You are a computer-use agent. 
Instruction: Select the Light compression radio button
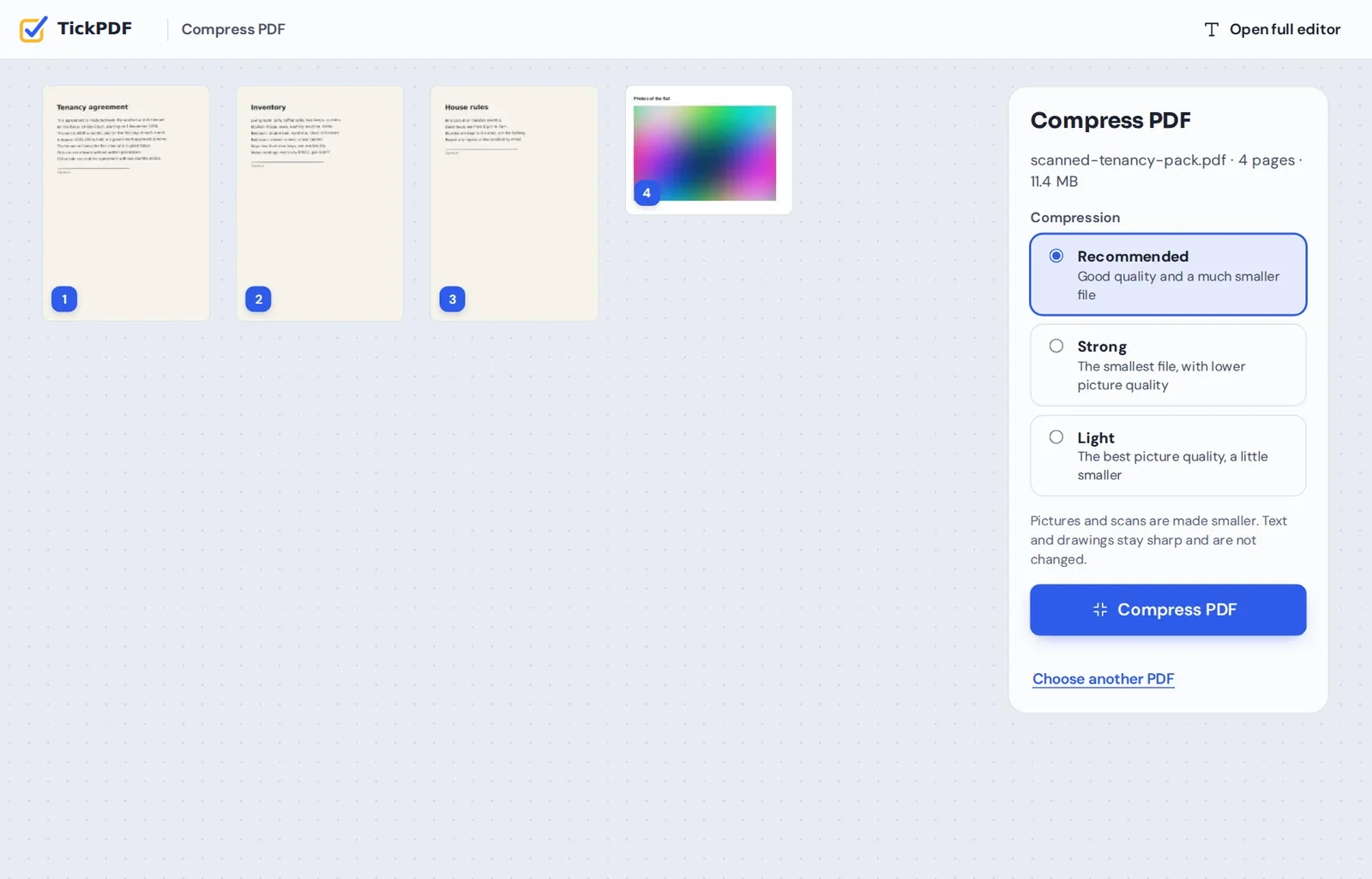coord(1056,436)
